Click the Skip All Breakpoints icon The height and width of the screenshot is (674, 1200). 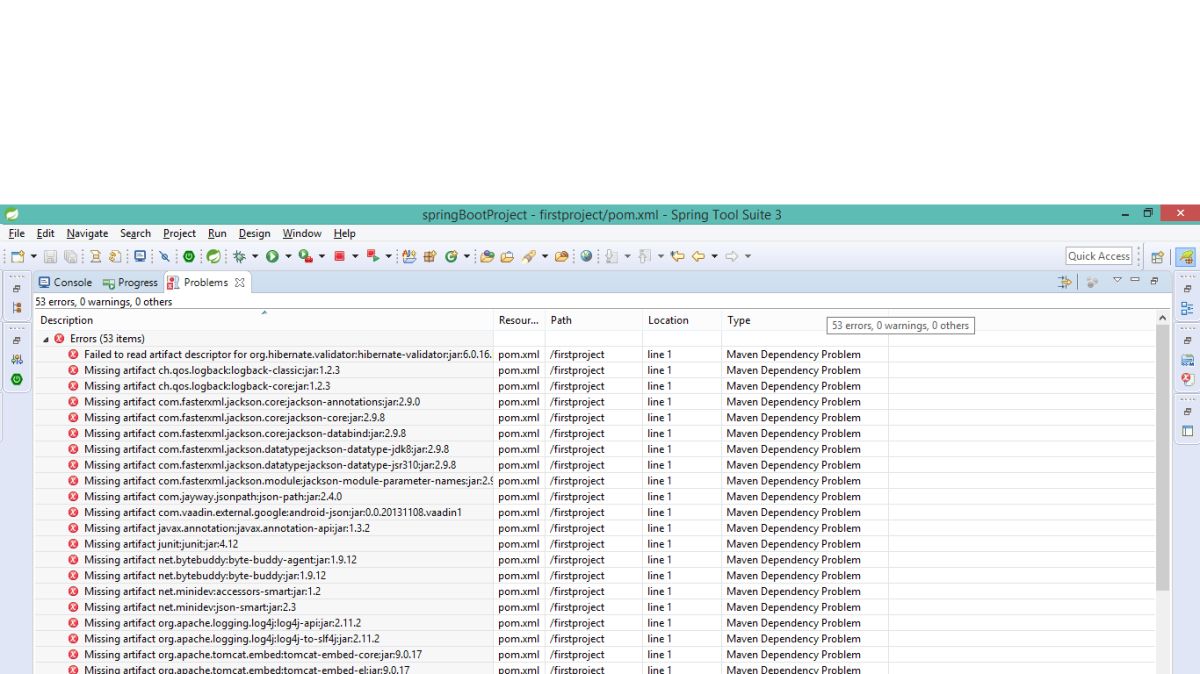point(164,257)
